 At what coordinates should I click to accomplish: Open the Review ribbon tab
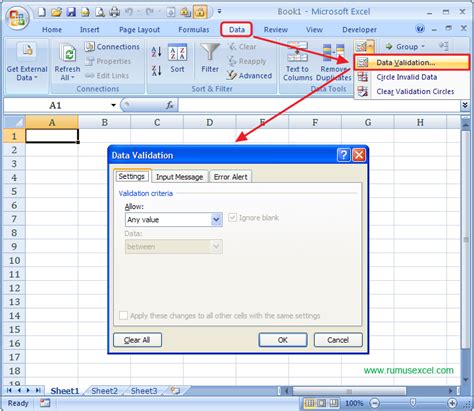click(276, 30)
